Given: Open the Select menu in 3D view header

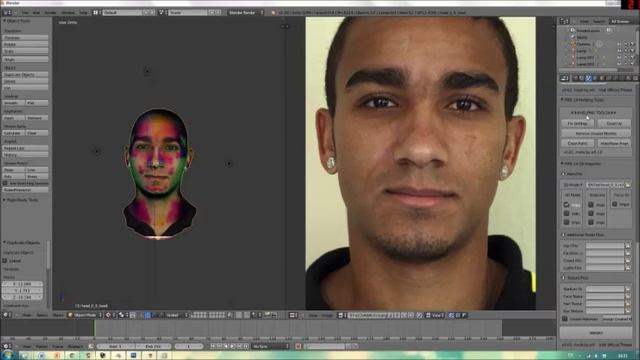Looking at the screenshot, I should click(x=42, y=315).
